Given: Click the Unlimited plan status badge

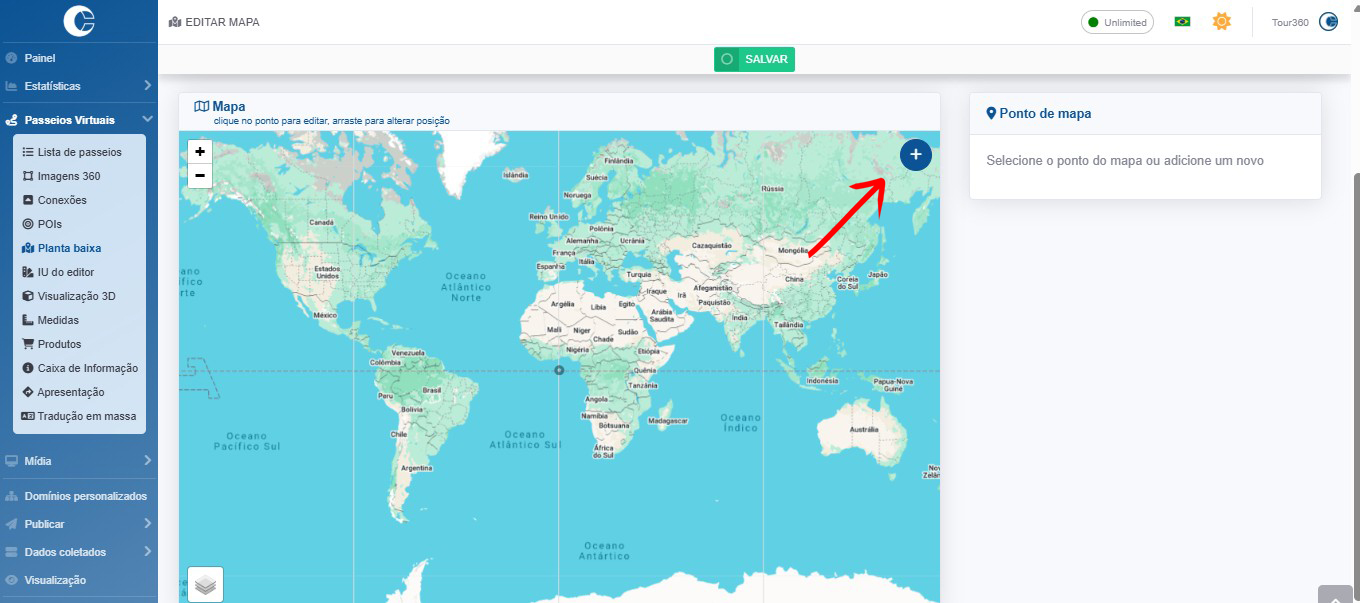Looking at the screenshot, I should [x=1117, y=22].
